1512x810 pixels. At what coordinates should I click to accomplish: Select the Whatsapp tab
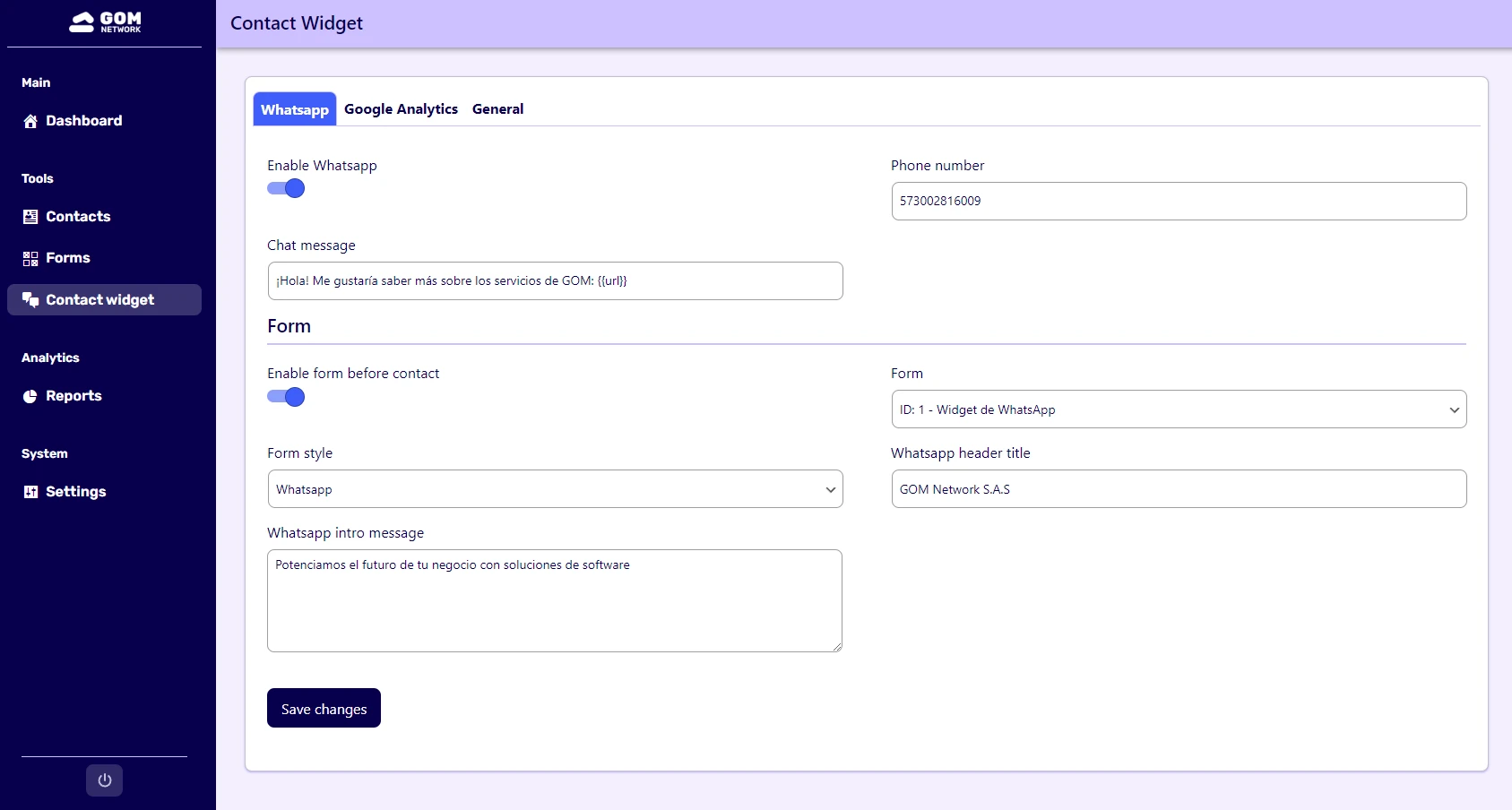pyautogui.click(x=294, y=108)
